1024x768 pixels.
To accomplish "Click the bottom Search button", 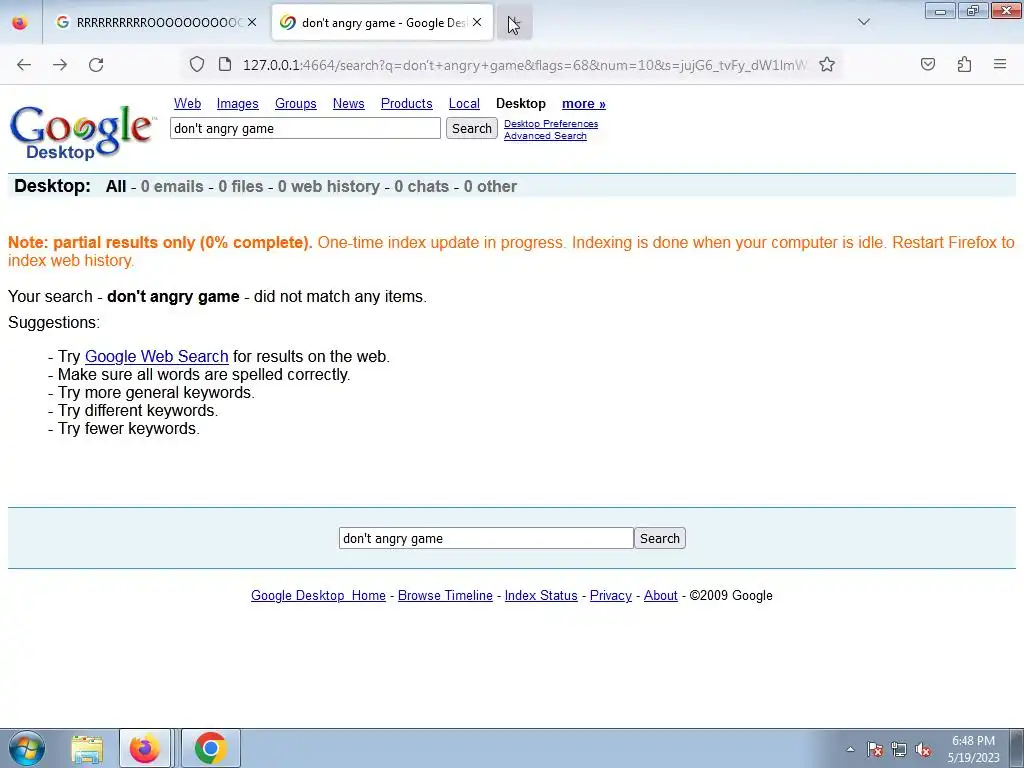I will tap(660, 538).
